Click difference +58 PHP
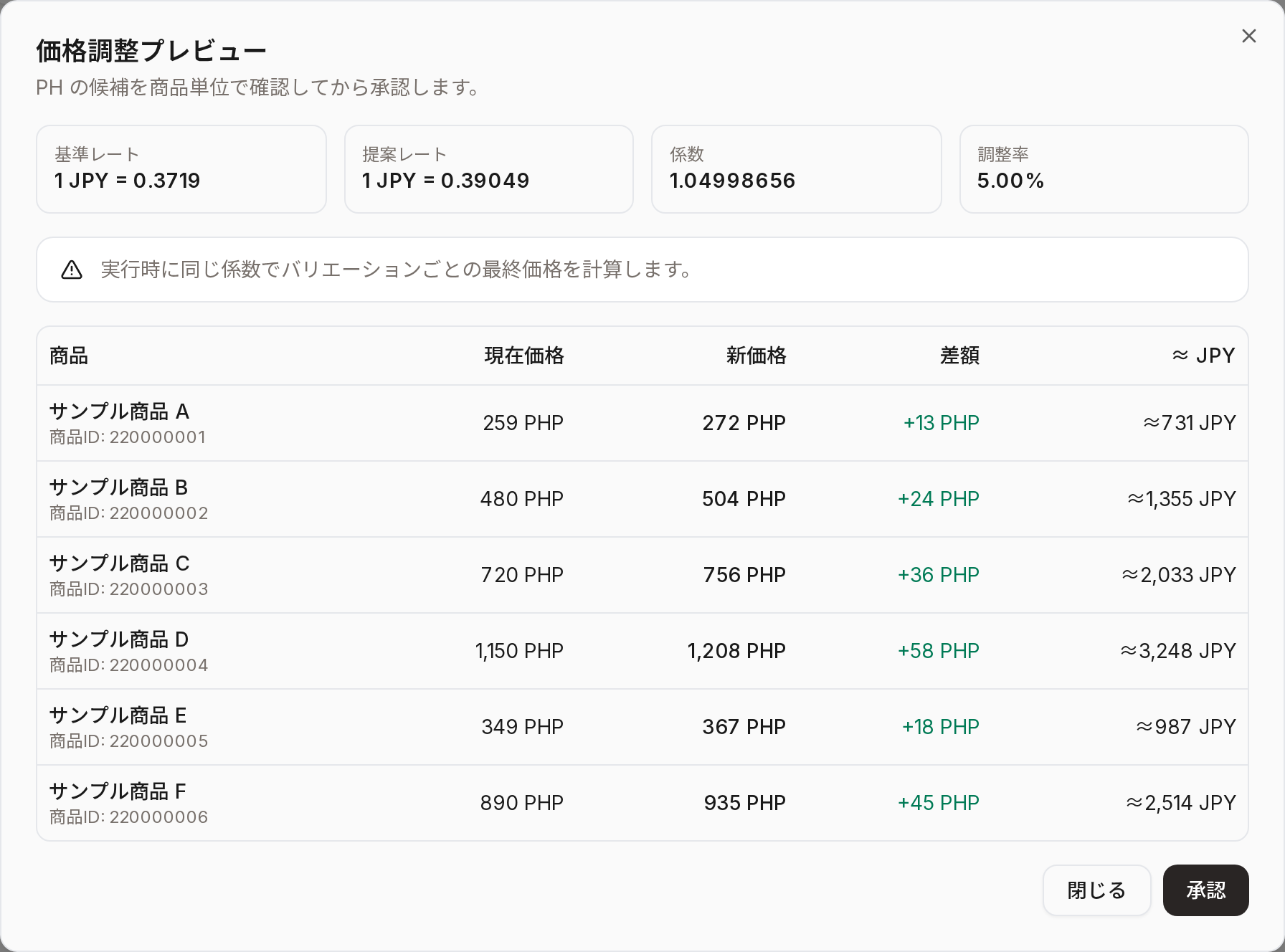This screenshot has height=952, width=1285. tap(939, 651)
